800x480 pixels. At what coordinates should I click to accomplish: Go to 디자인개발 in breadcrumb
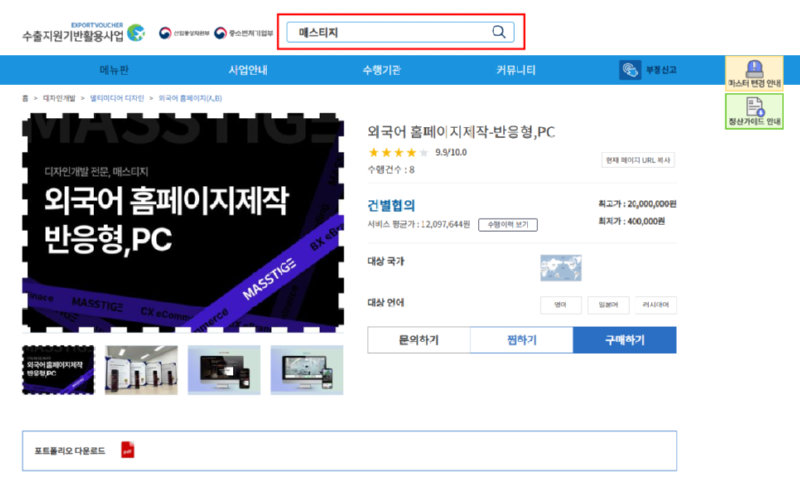(x=59, y=98)
